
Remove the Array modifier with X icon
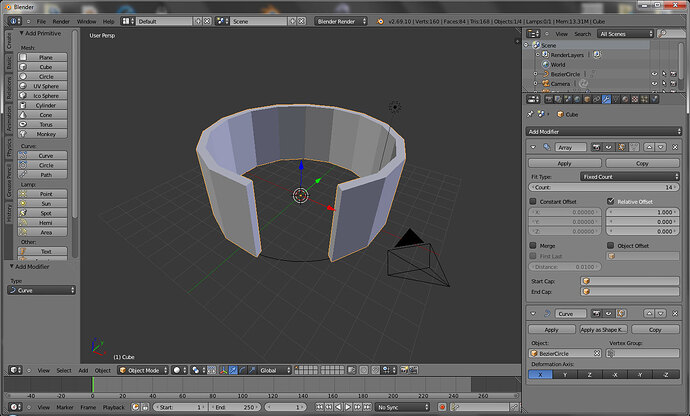click(x=675, y=147)
